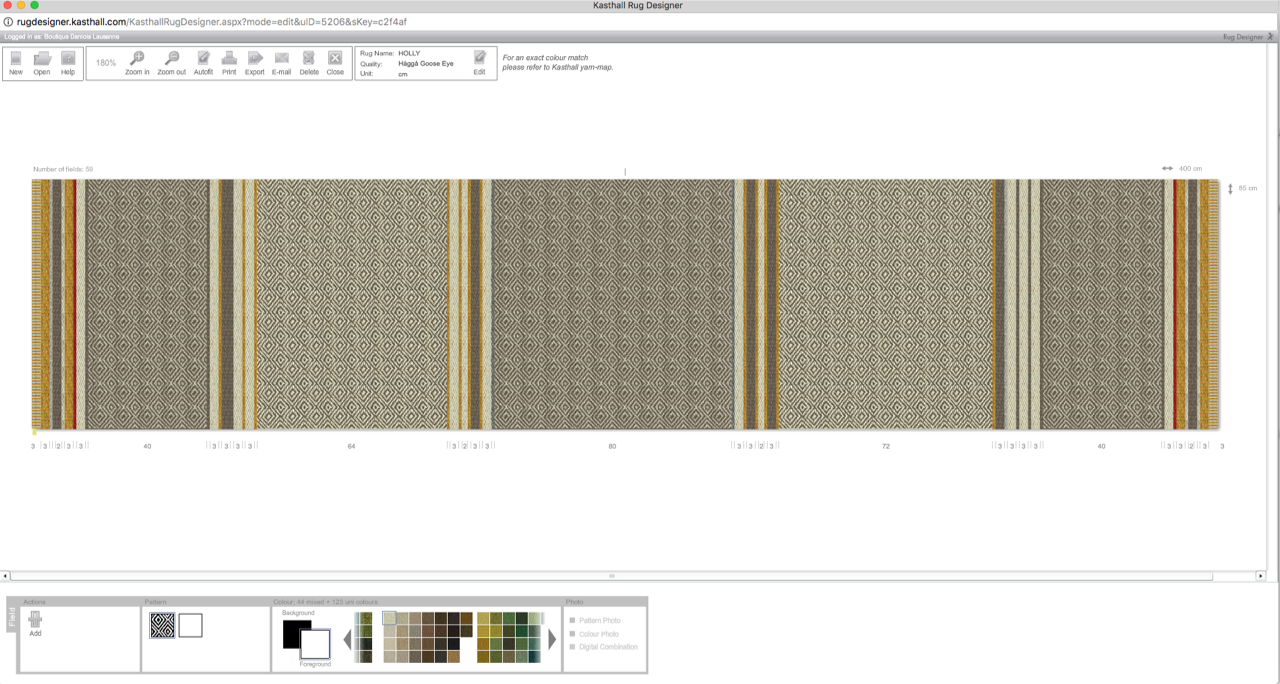Click the scrollbar's left arrow button
The image size is (1280, 684).
coord(5,576)
